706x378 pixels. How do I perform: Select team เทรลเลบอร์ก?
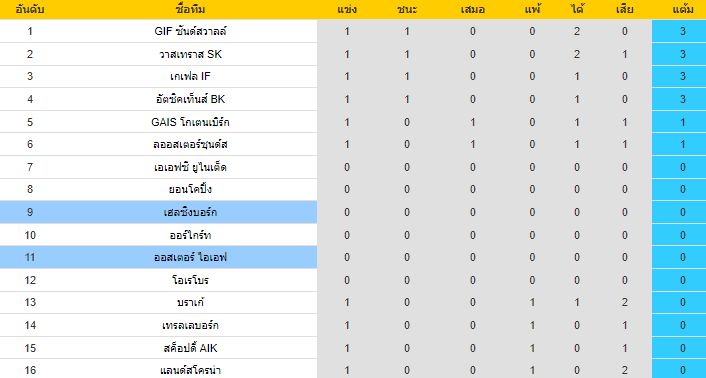pos(190,325)
